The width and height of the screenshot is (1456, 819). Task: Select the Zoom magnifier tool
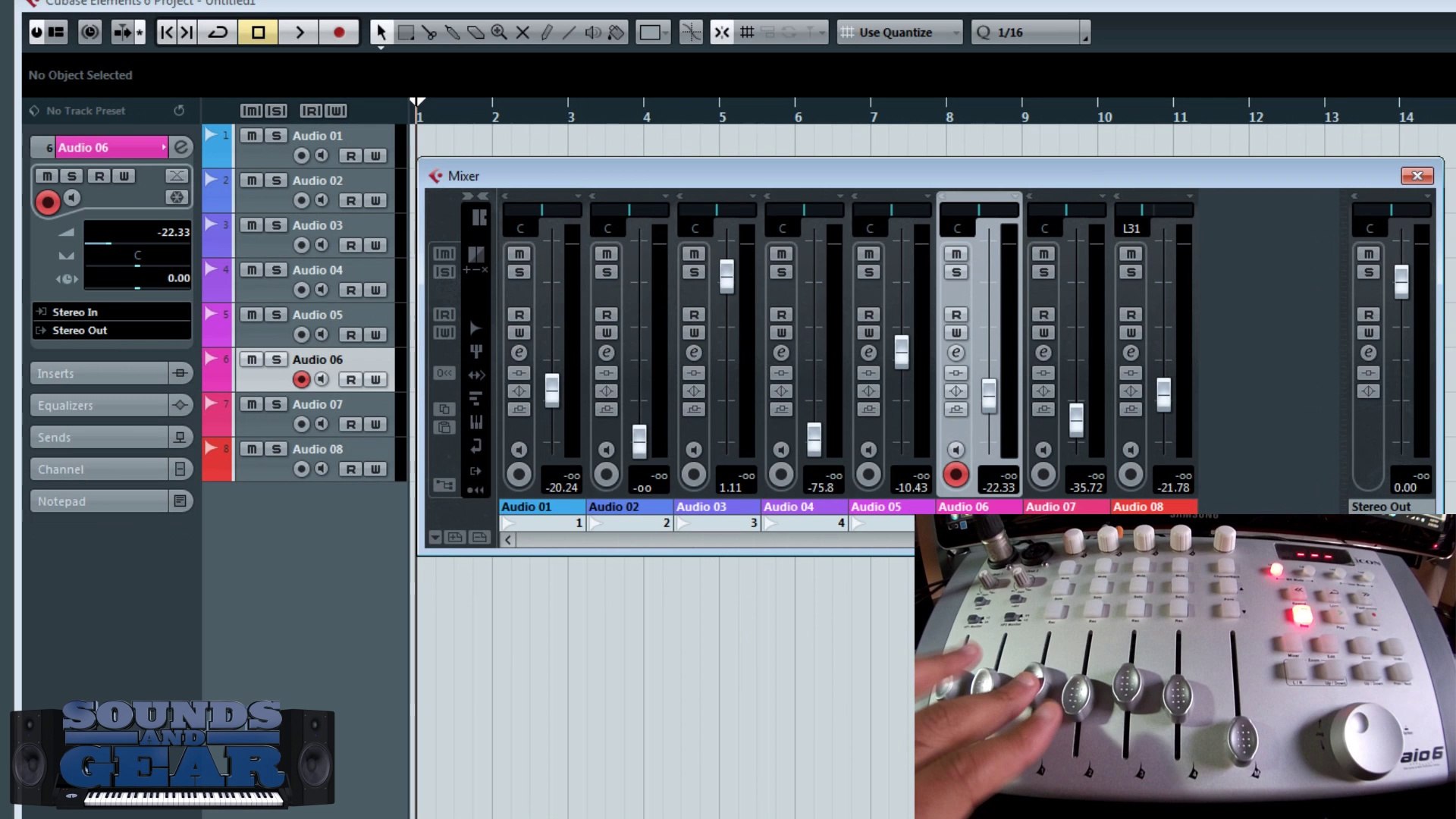coord(499,33)
